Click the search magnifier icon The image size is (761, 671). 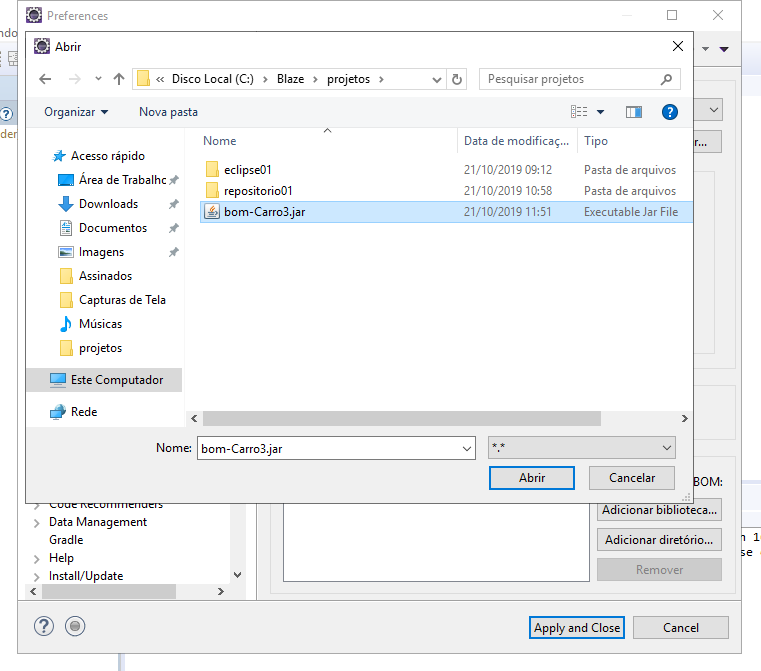(666, 79)
